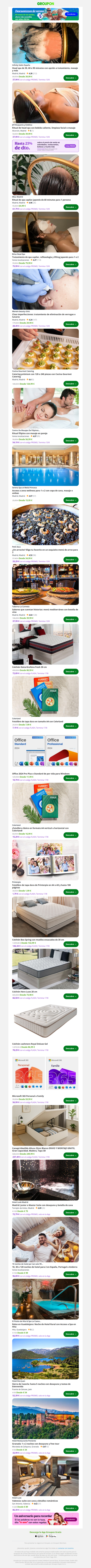Image resolution: width=91 pixels, height=1568 pixels.
Task: Open the Office Standard and Professional product image
Action: [x=45, y=752]
